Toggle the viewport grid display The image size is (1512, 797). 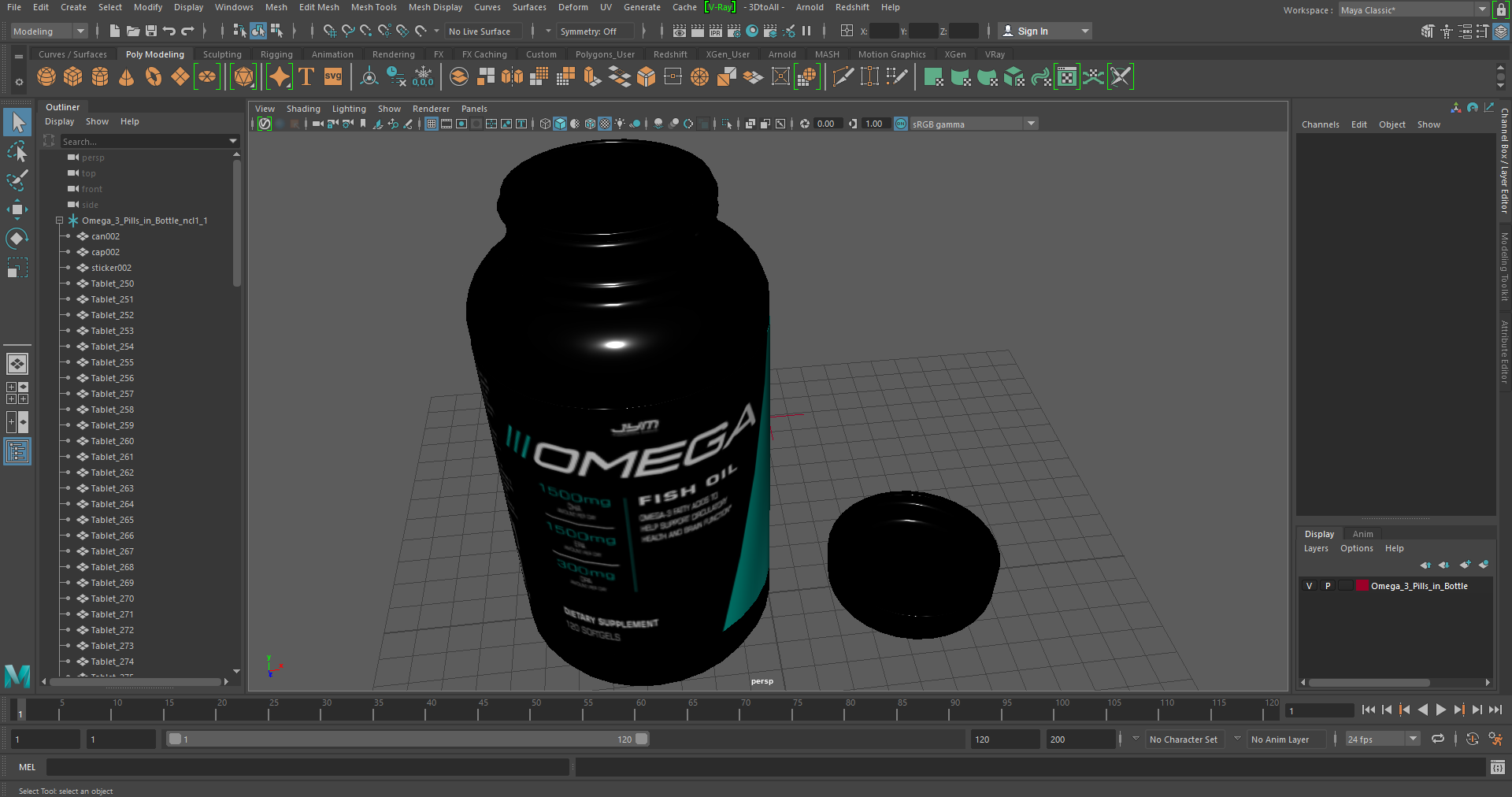[x=432, y=124]
